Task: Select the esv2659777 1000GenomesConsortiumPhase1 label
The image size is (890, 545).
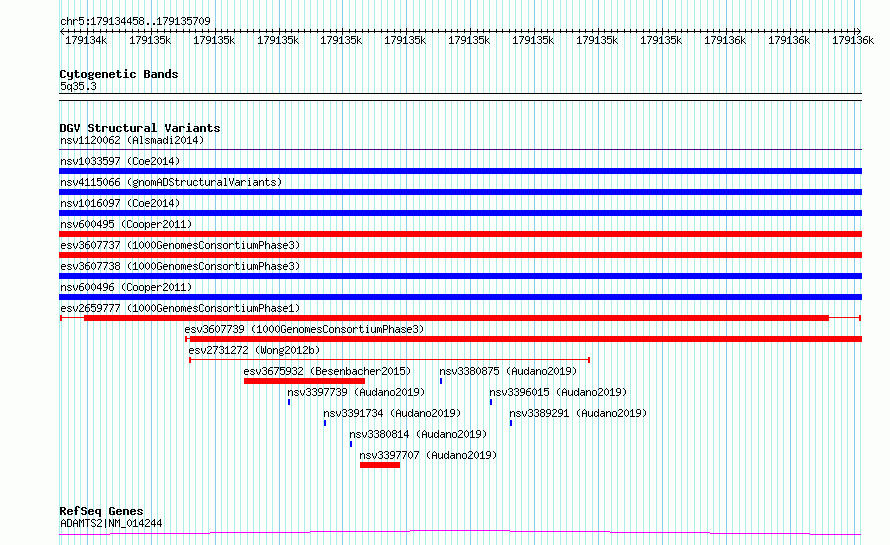Action: click(180, 308)
